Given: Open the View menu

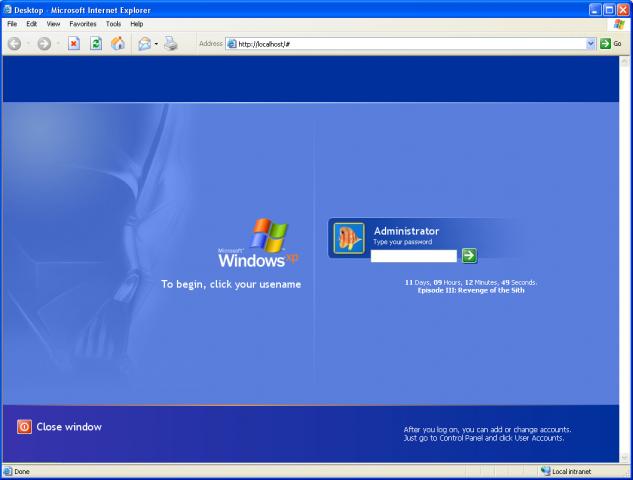Looking at the screenshot, I should pyautogui.click(x=53, y=24).
